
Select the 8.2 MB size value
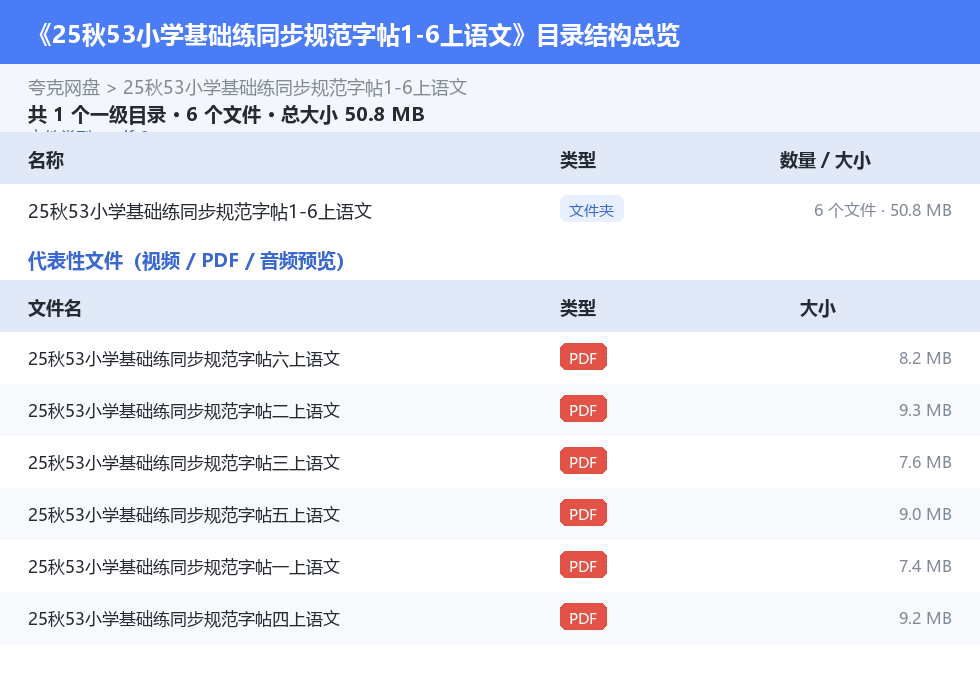click(925, 359)
